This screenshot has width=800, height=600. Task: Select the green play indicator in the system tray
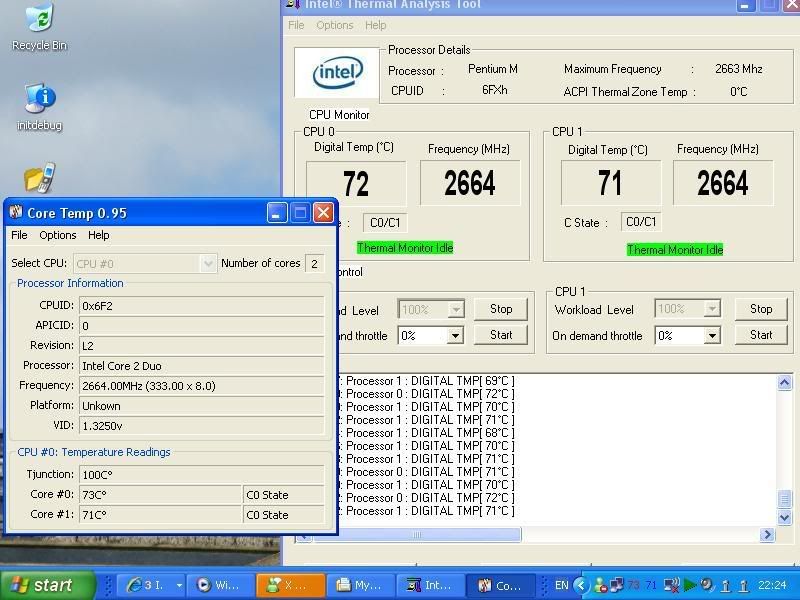(688, 585)
